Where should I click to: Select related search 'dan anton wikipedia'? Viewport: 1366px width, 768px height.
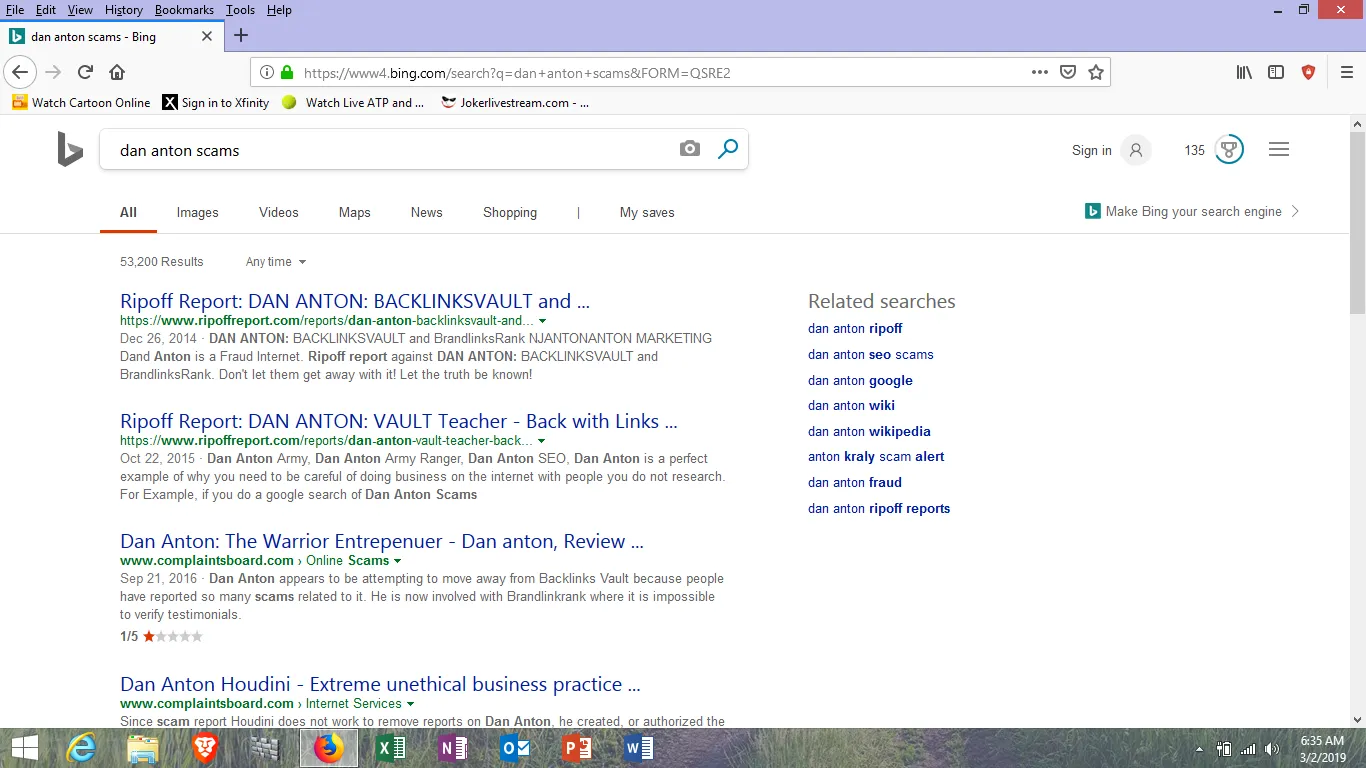coord(869,432)
